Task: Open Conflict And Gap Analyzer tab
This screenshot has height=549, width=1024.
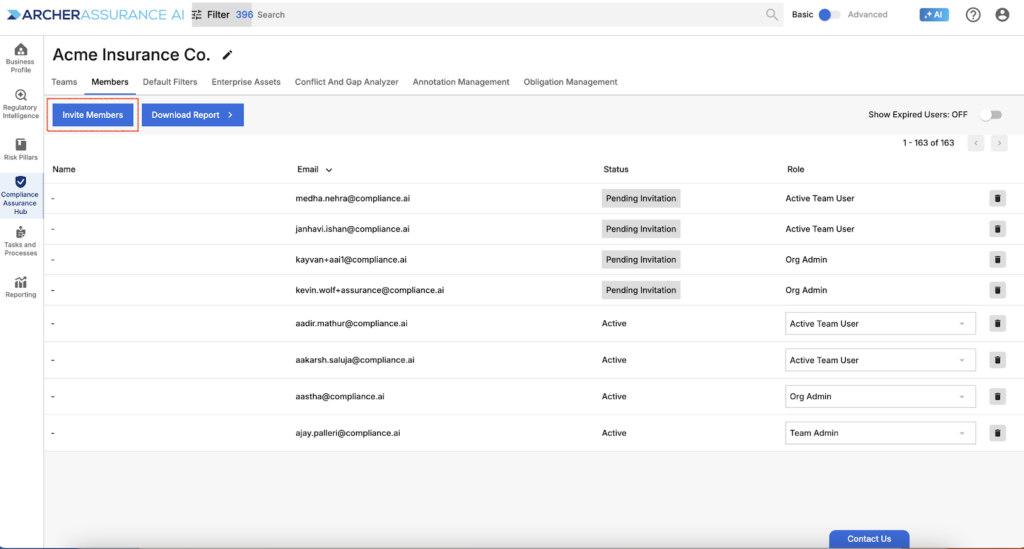Action: click(x=346, y=82)
